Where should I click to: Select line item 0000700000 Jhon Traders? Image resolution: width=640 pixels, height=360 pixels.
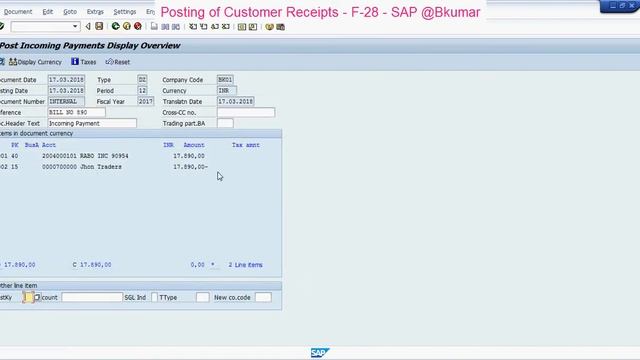pyautogui.click(x=82, y=167)
